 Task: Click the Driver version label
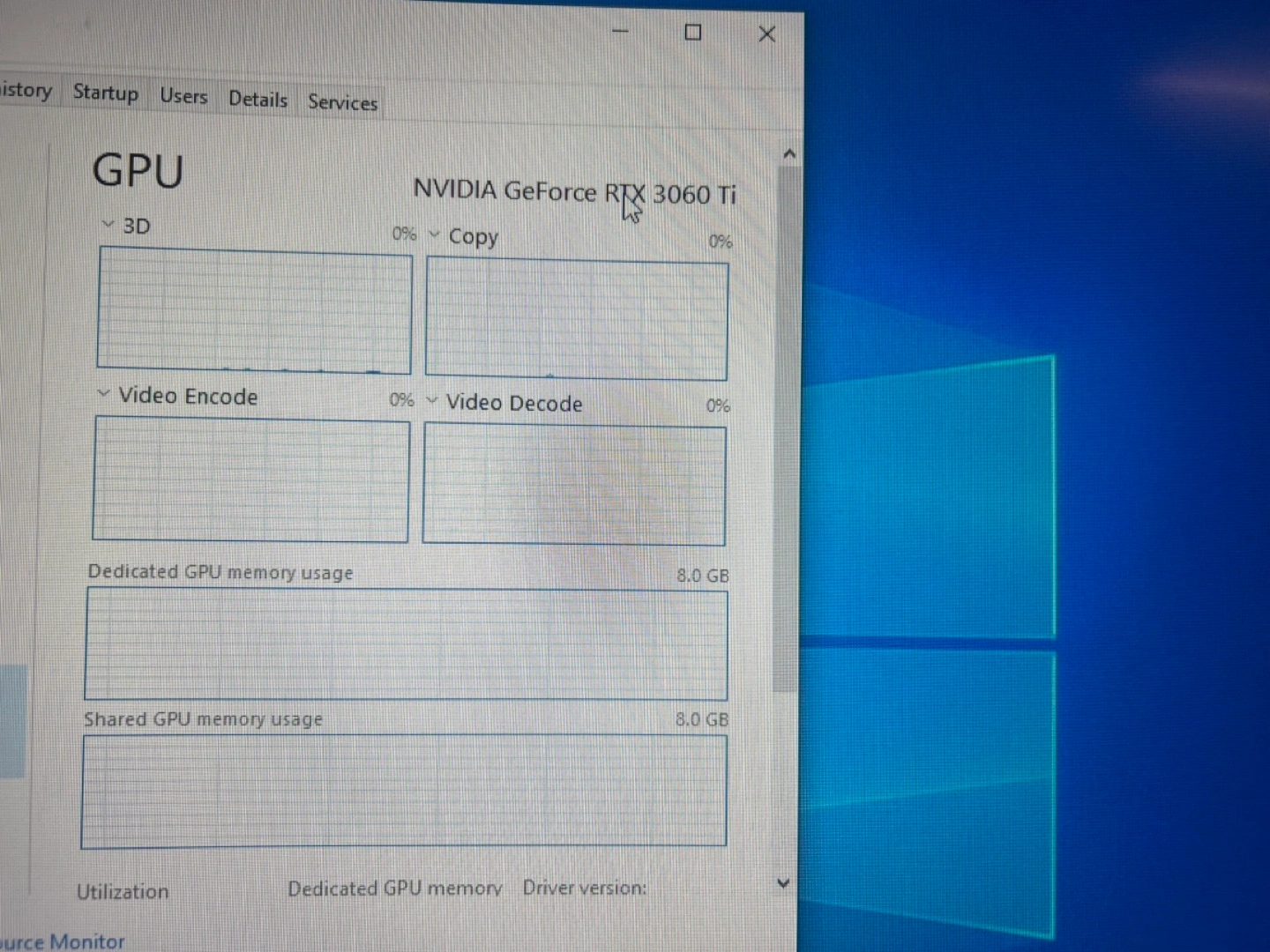click(x=585, y=888)
